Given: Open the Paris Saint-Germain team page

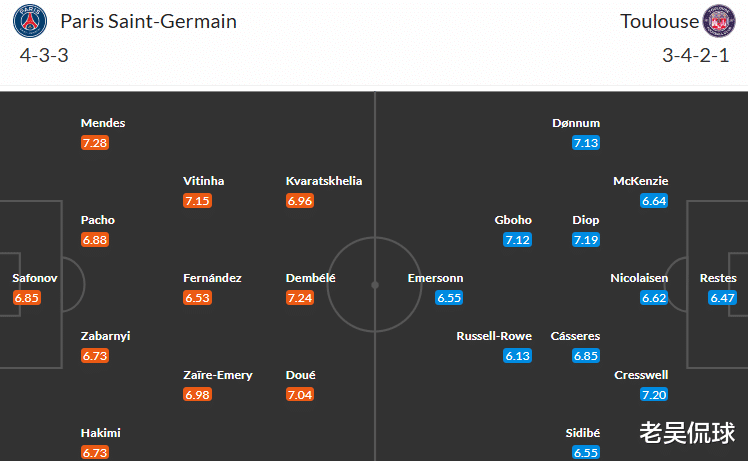Looking at the screenshot, I should 148,21.
